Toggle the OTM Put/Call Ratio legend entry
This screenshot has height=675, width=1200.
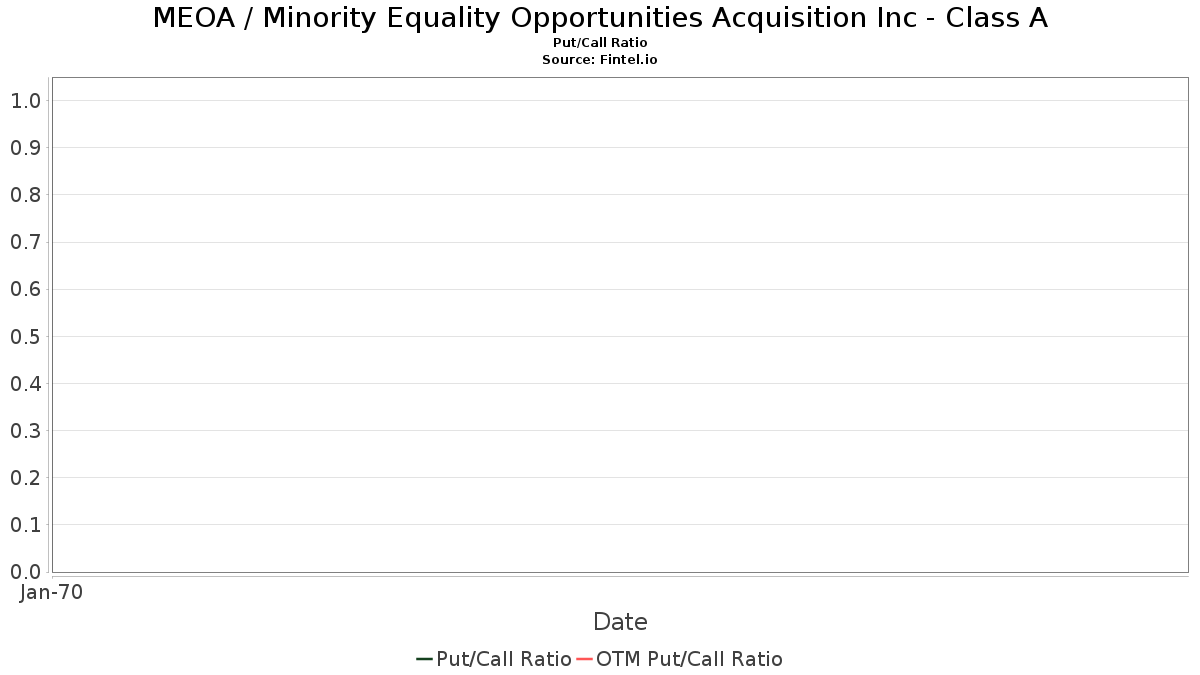click(x=679, y=659)
